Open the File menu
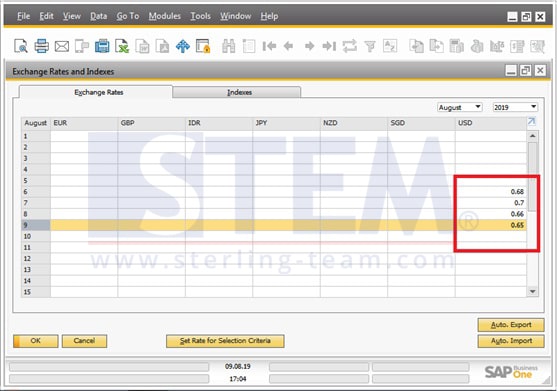Screen dimensions: 557x391 click(23, 16)
